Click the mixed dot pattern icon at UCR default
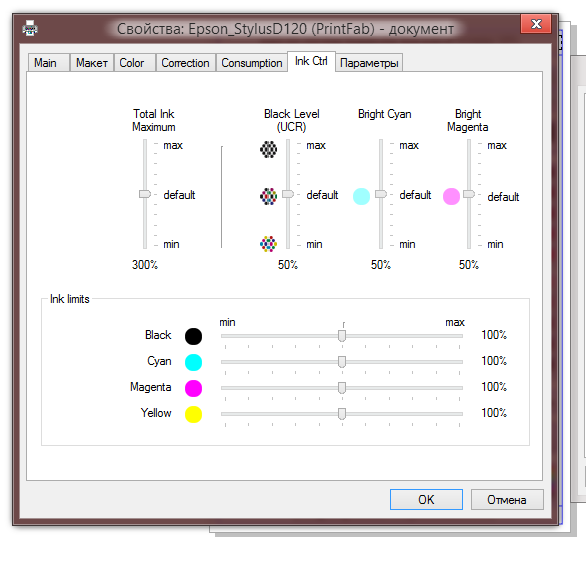 268,197
